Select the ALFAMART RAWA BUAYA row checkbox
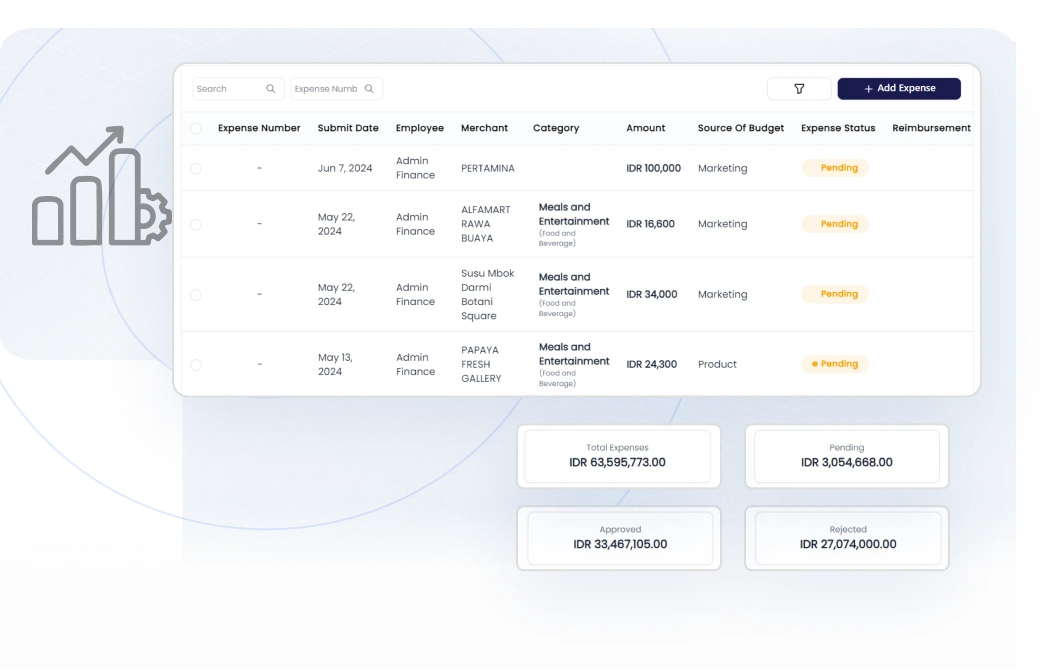 point(195,224)
